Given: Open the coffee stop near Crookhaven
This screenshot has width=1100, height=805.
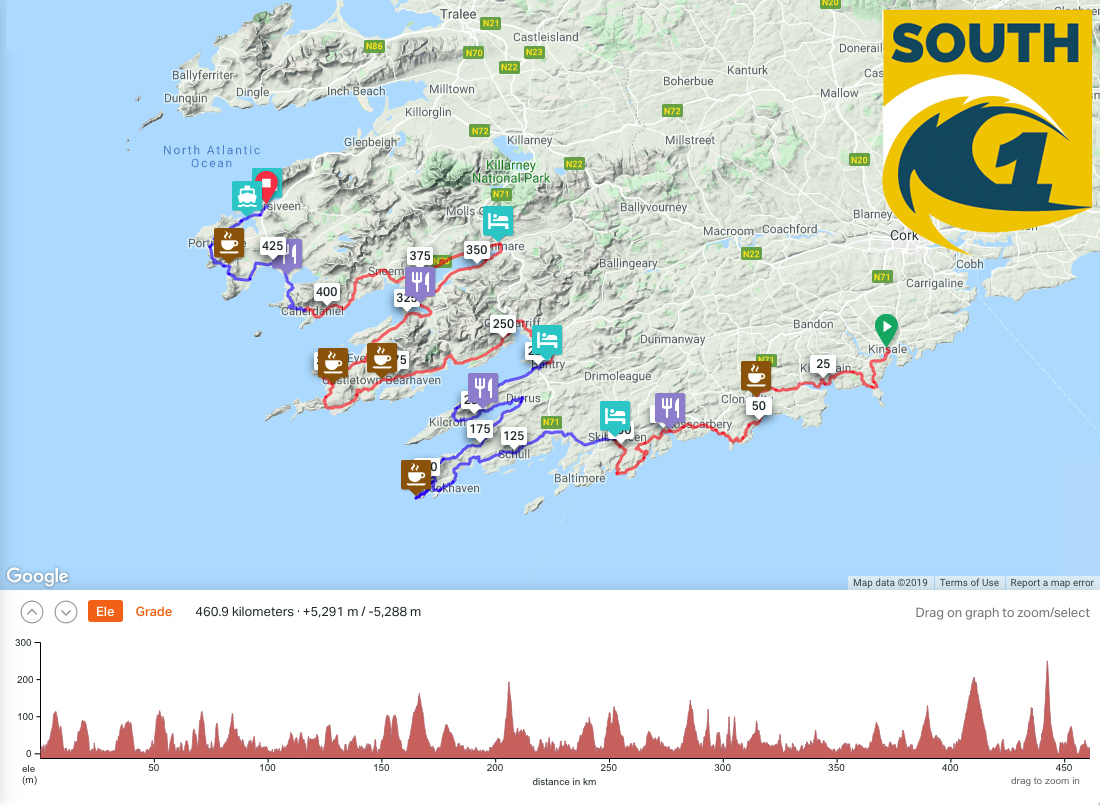Looking at the screenshot, I should tap(416, 475).
